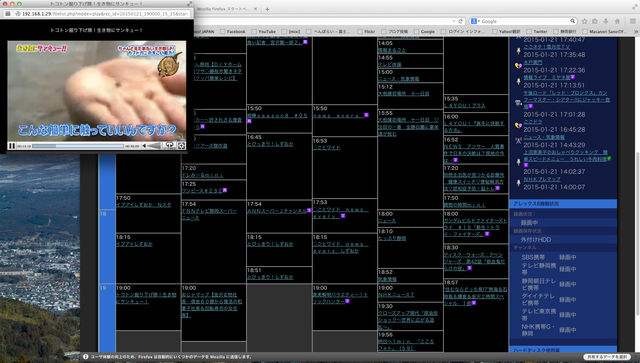Open the 19:00 NHKニュース7 program link
The image size is (640, 363).
pyautogui.click(x=396, y=294)
